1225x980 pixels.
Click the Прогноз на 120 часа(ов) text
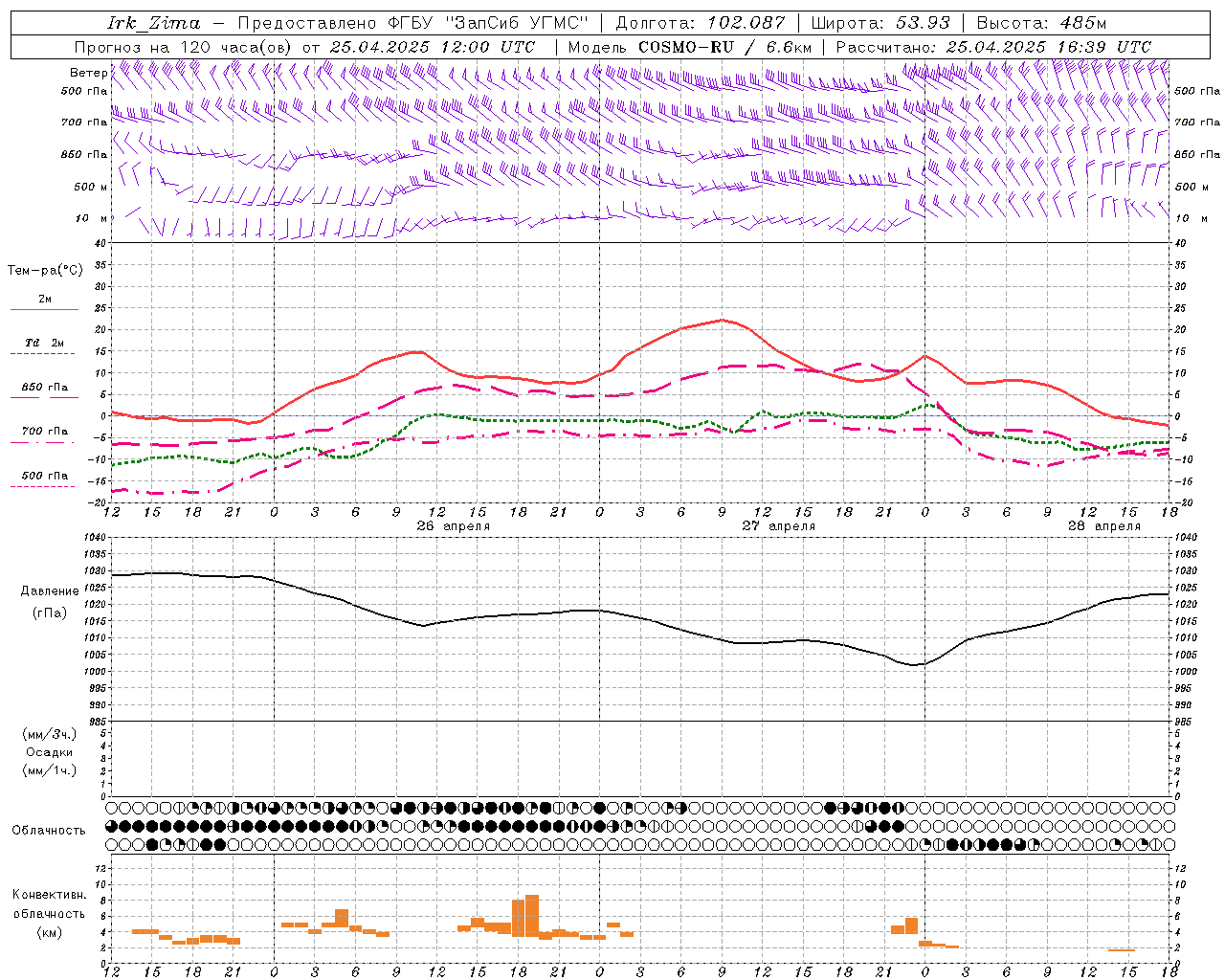pyautogui.click(x=185, y=47)
